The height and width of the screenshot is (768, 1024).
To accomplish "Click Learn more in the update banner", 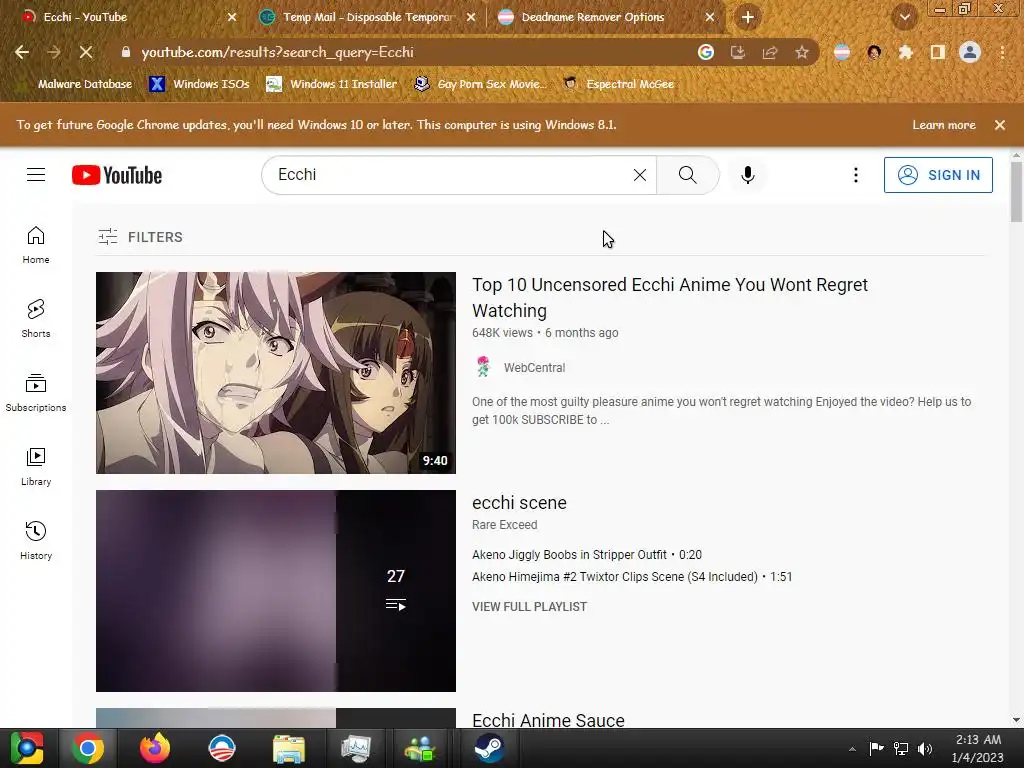I will tap(943, 125).
